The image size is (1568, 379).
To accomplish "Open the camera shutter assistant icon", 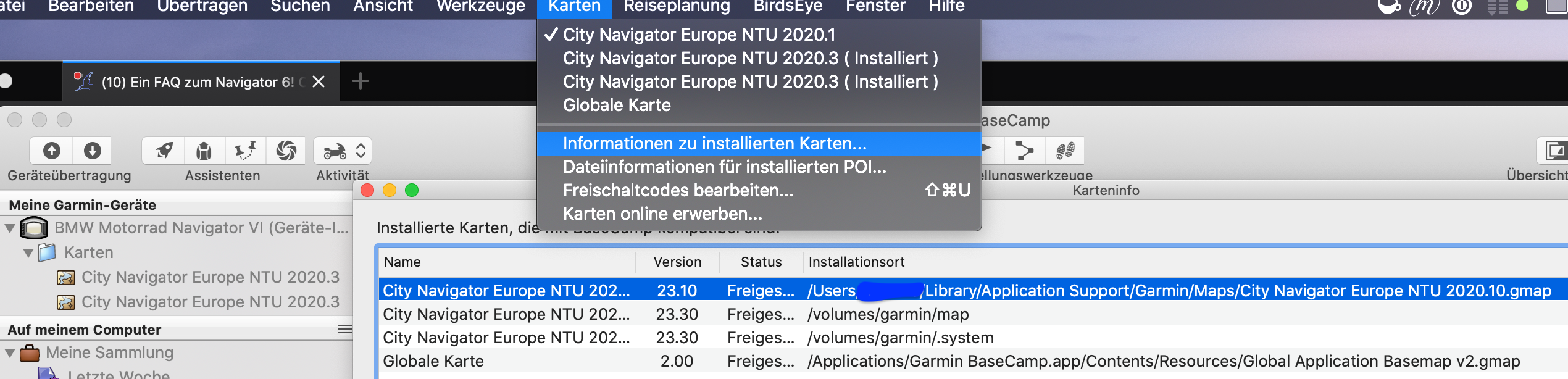I will click(x=286, y=151).
